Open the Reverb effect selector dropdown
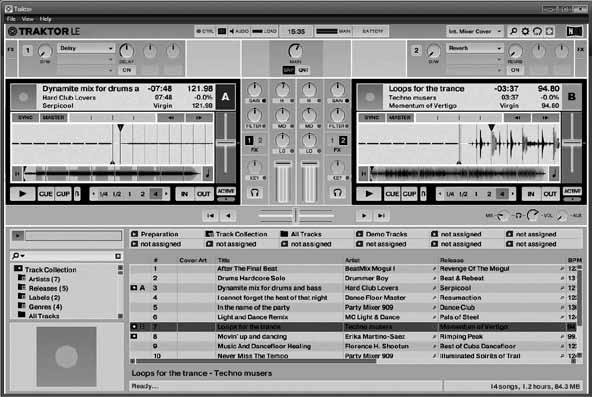Viewport: 592px width, 397px height. pyautogui.click(x=475, y=48)
